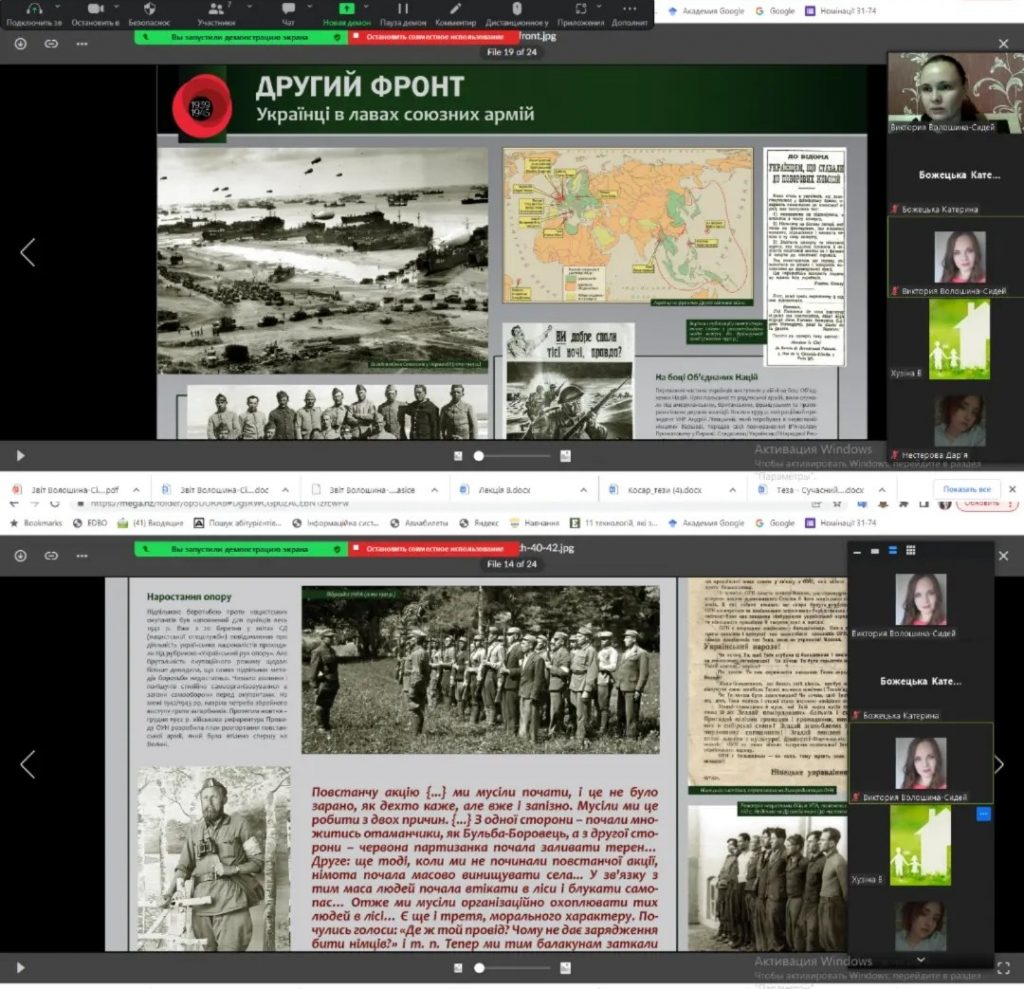Adjust zoom slider in File 19 viewer
Screen dimensions: 1024x989
(479, 456)
